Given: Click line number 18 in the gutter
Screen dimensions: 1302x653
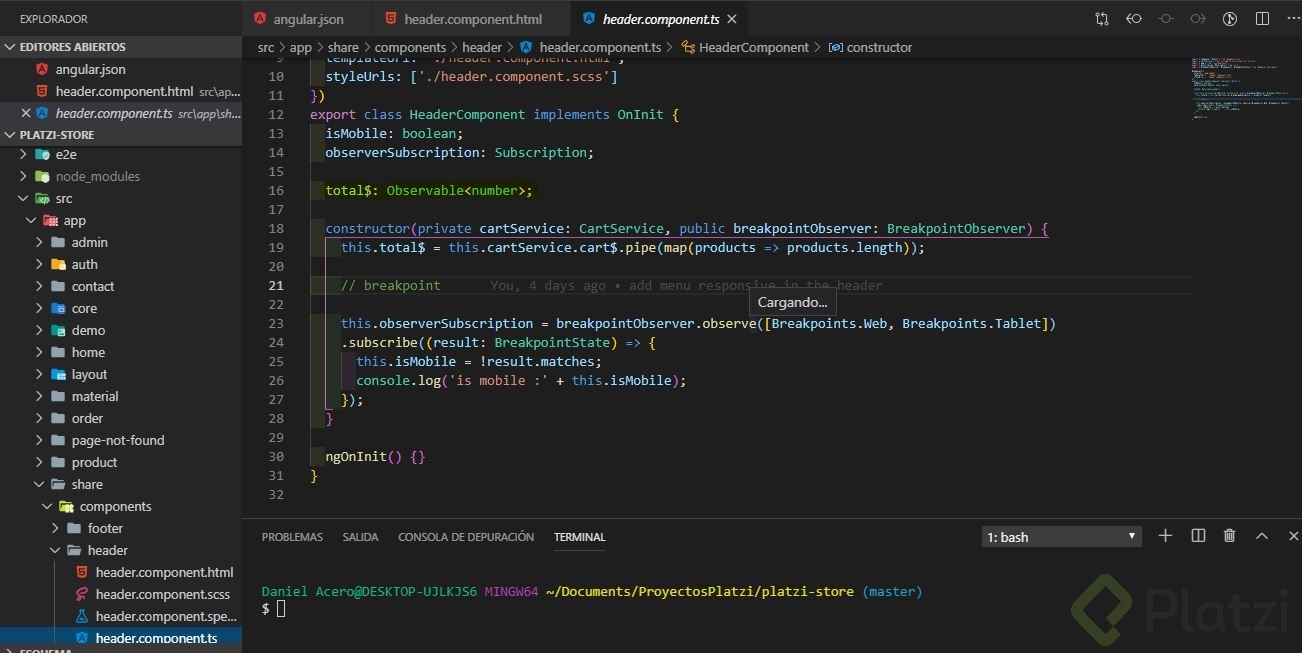Looking at the screenshot, I should coord(276,228).
